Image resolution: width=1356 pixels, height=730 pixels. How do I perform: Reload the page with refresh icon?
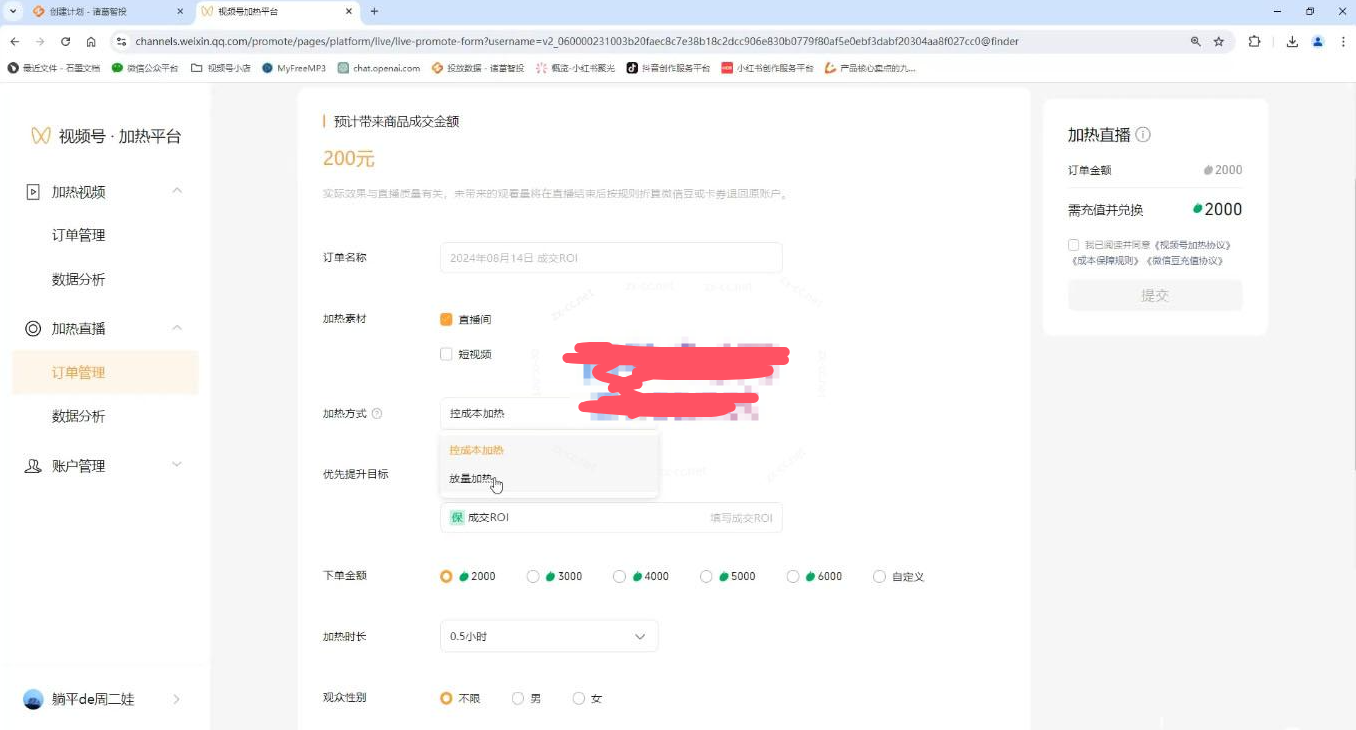(66, 42)
